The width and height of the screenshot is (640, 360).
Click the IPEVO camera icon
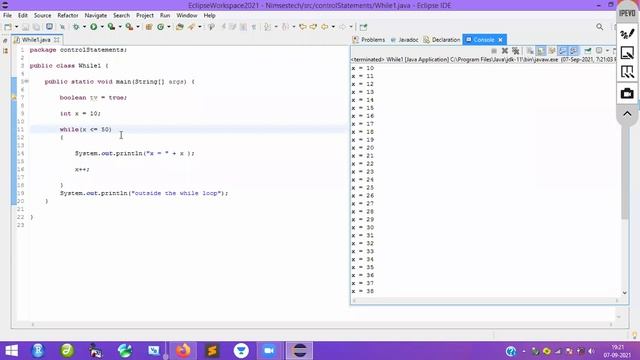tap(627, 93)
